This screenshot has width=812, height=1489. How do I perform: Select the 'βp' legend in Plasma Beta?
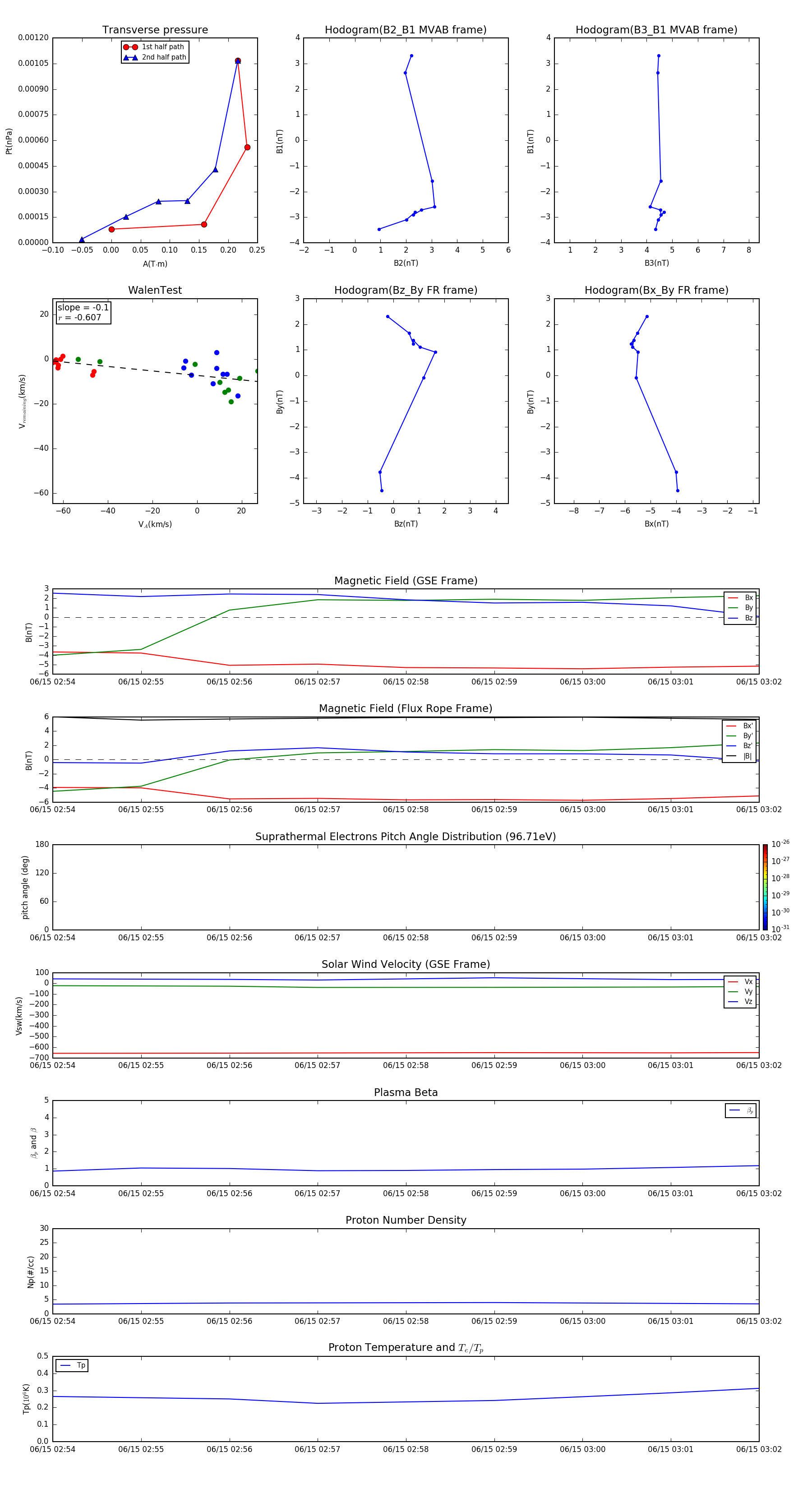741,1110
